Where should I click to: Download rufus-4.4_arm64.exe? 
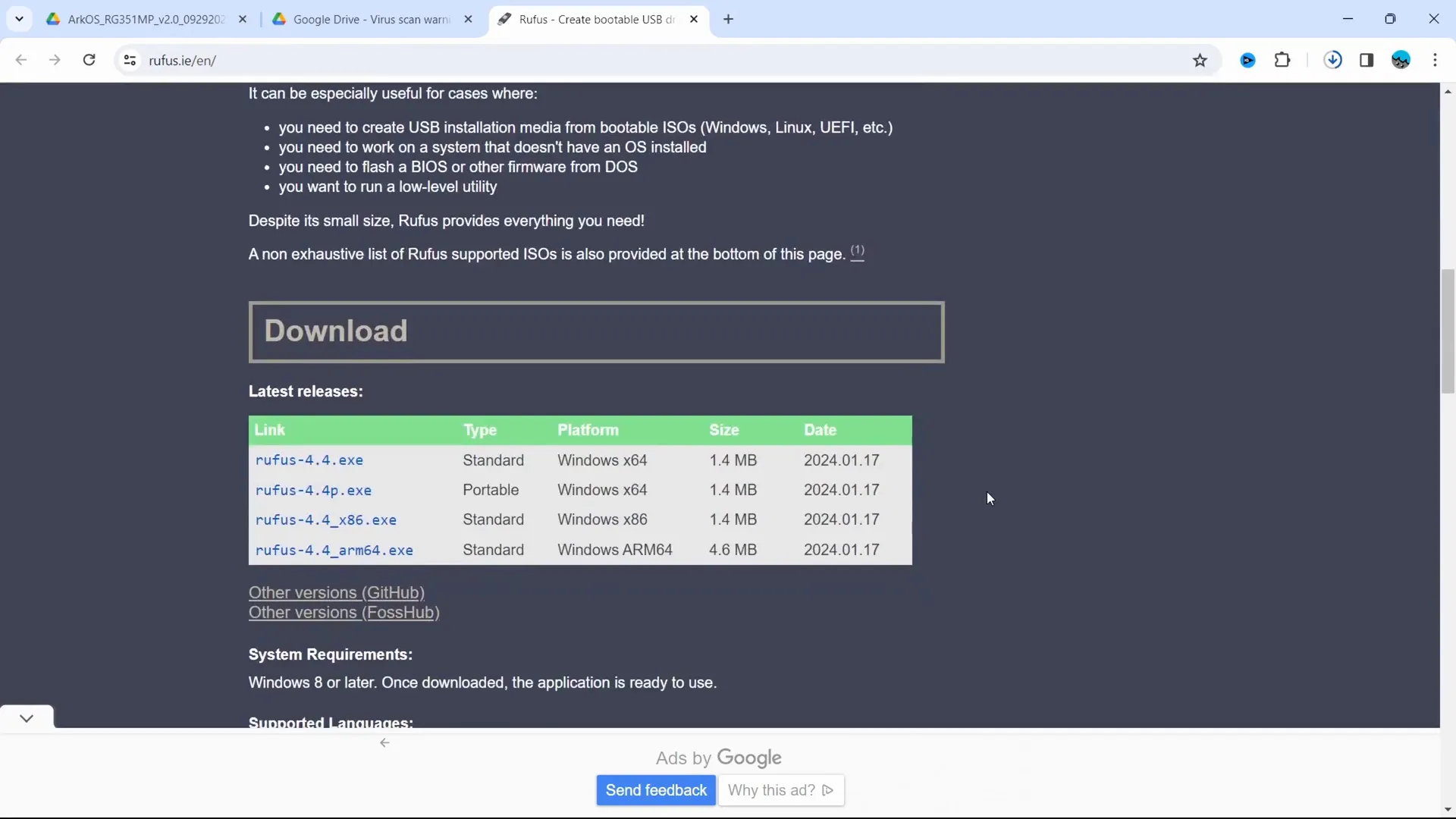pyautogui.click(x=334, y=550)
